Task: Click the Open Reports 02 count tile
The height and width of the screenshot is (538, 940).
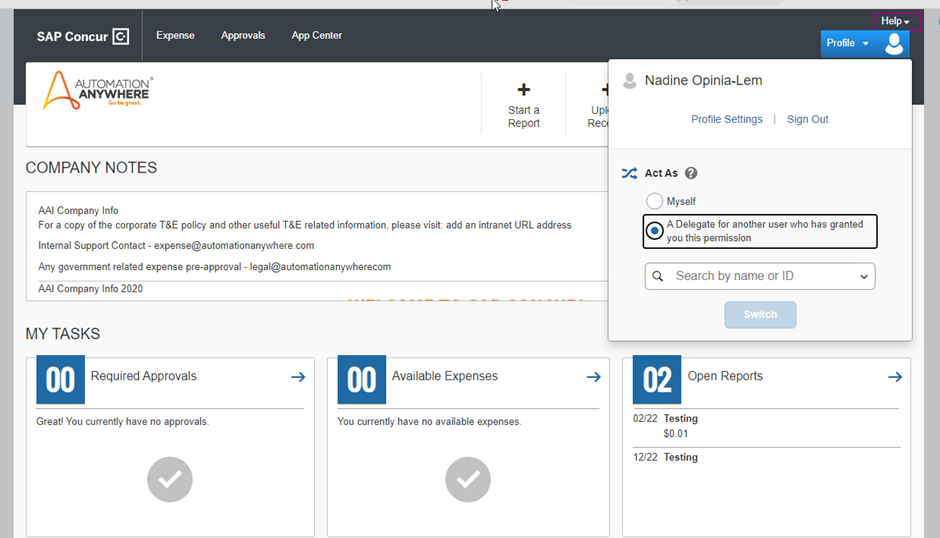Action: 657,380
